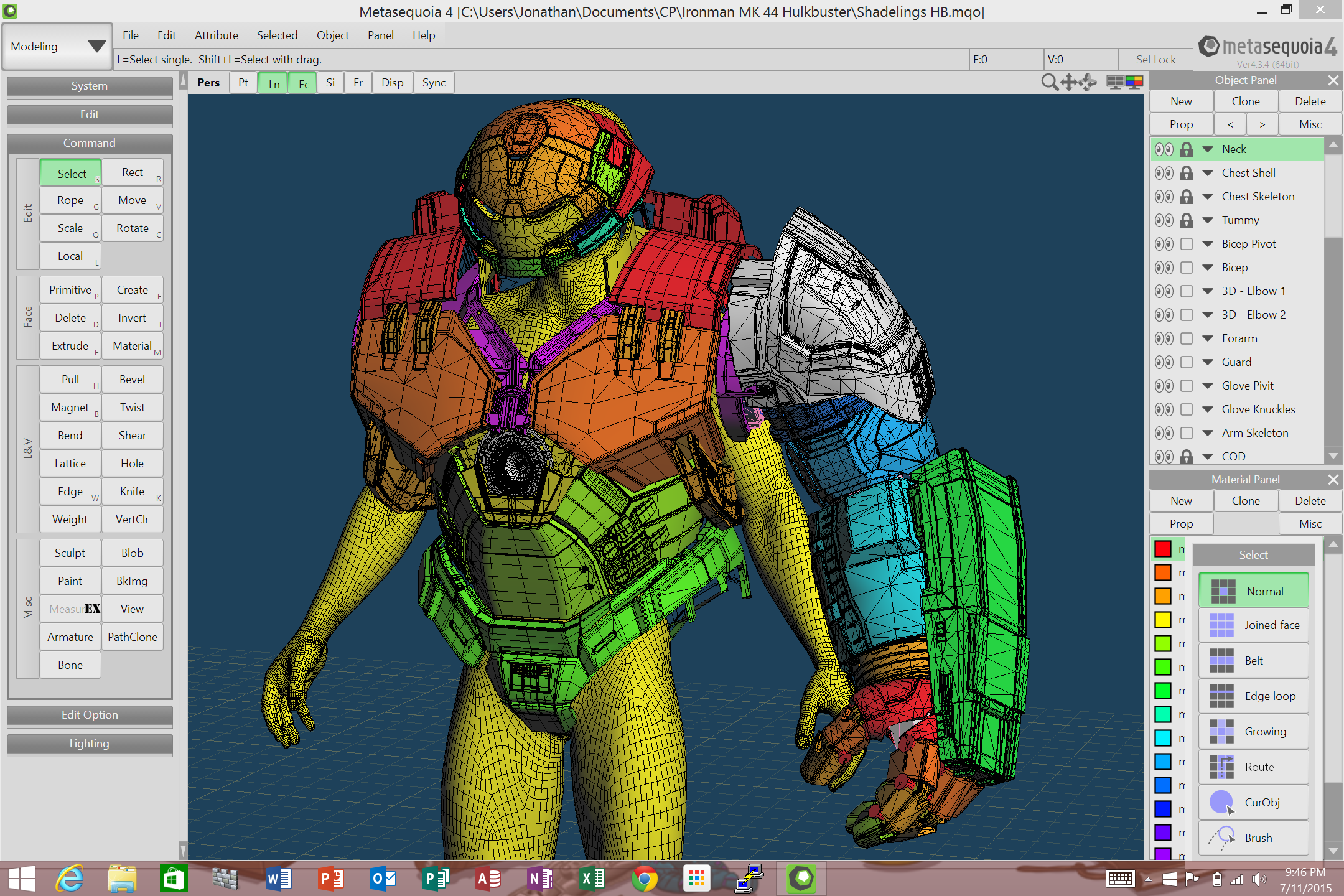Viewport: 1344px width, 896px height.
Task: Choose the Belt selection mode icon
Action: click(x=1221, y=660)
